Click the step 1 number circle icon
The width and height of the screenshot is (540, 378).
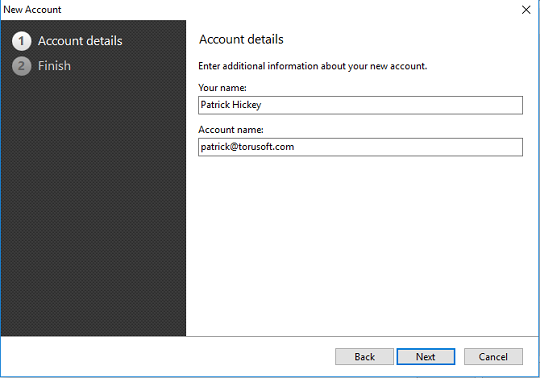click(x=22, y=41)
